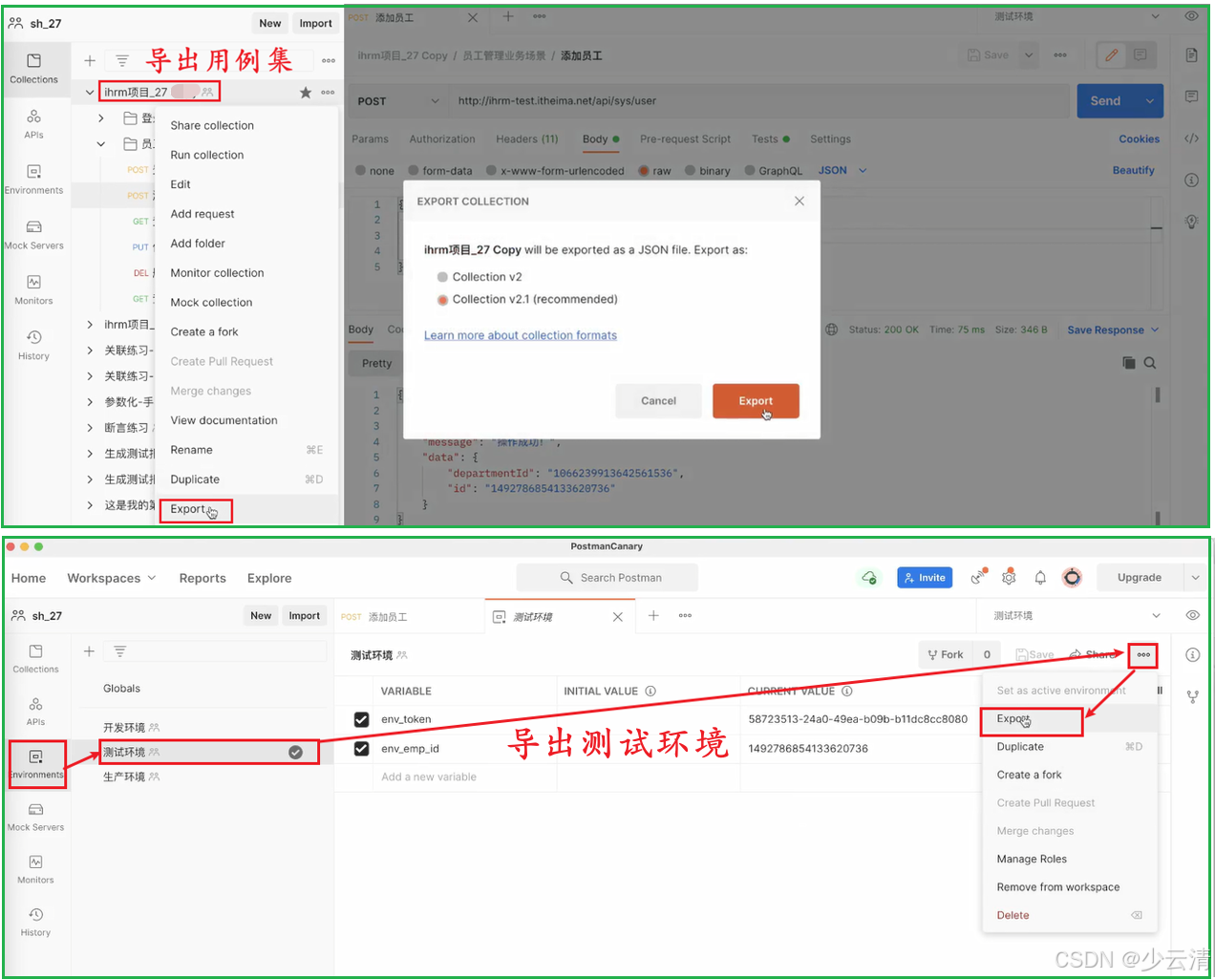1215x980 pixels.
Task: Click Cancel in Export Collection dialog
Action: pos(658,401)
